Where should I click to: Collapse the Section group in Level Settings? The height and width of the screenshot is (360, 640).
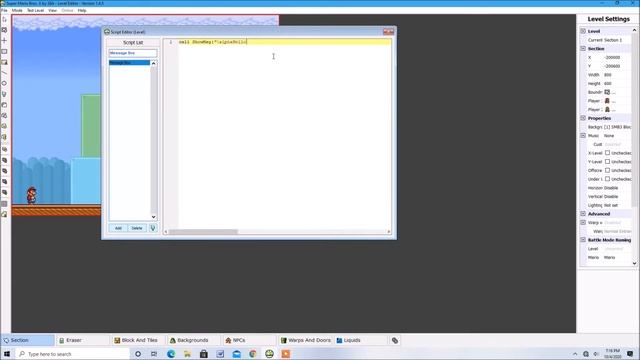tap(583, 49)
